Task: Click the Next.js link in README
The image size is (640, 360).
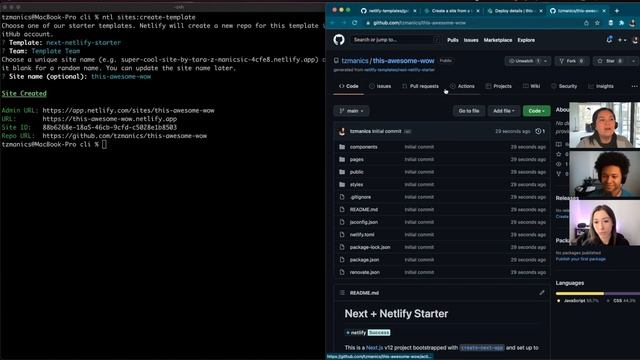Action: click(374, 348)
